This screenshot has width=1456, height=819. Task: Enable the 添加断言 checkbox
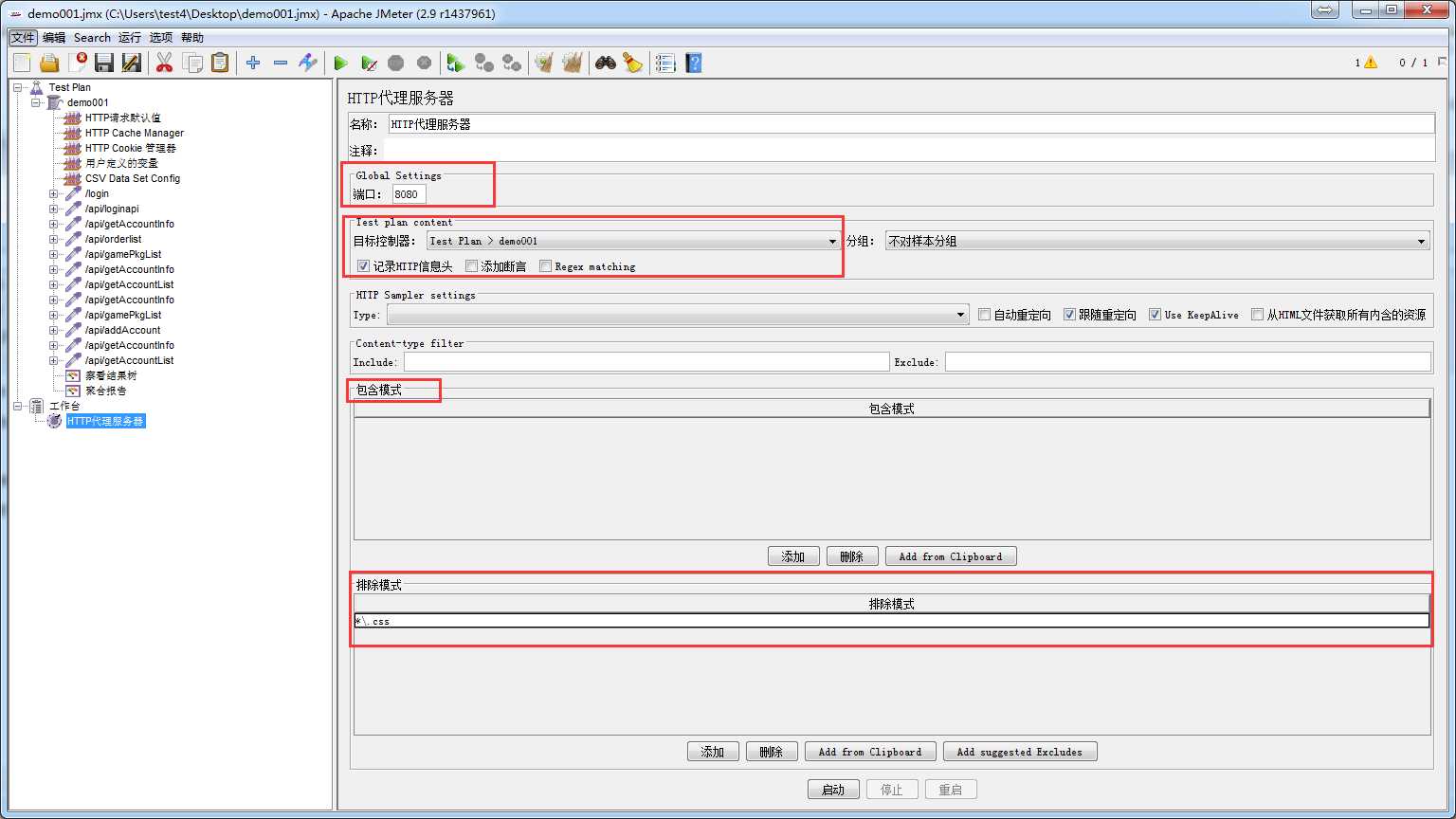coord(472,266)
